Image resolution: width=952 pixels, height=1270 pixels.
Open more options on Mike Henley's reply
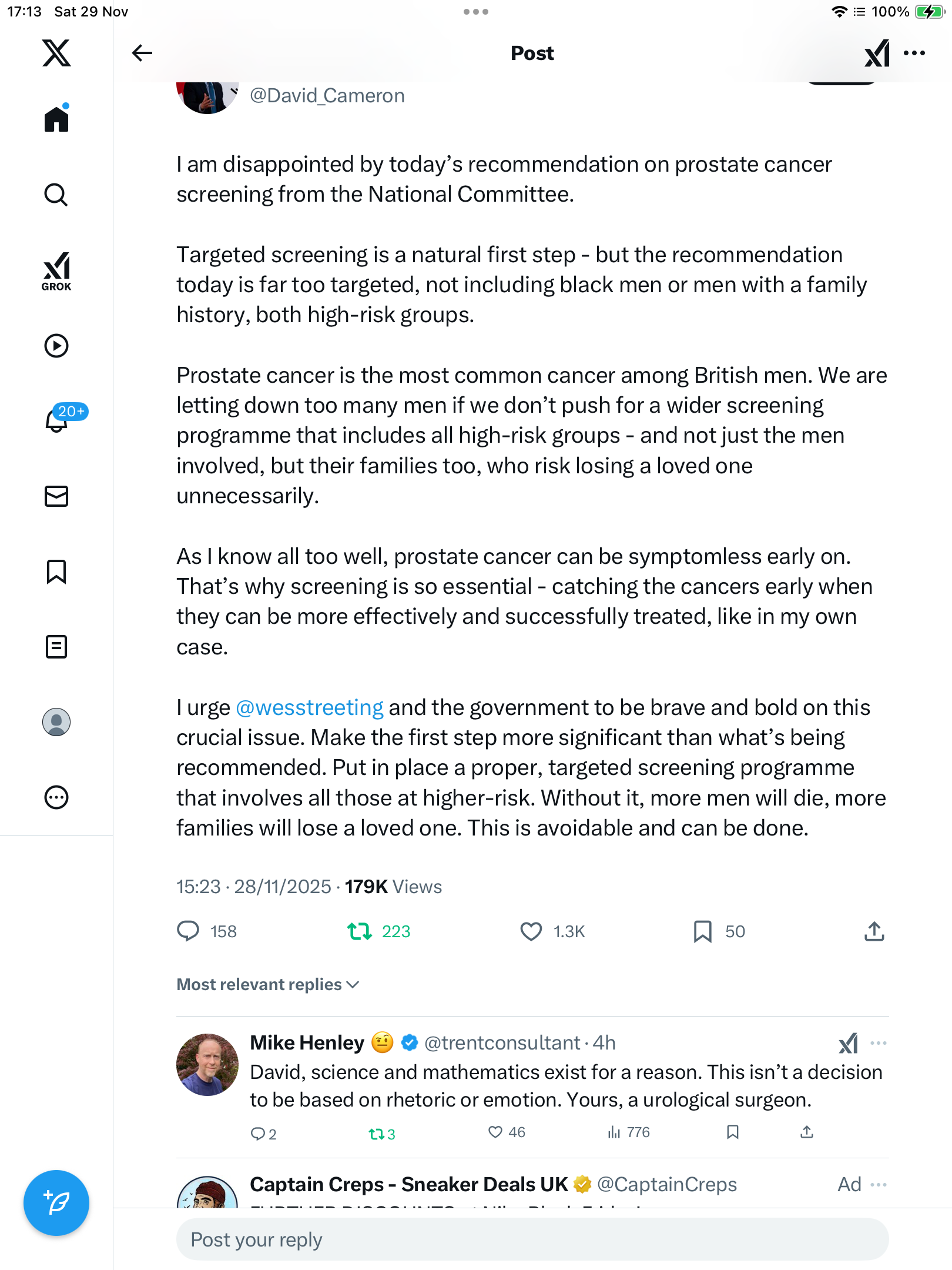coord(879,1043)
